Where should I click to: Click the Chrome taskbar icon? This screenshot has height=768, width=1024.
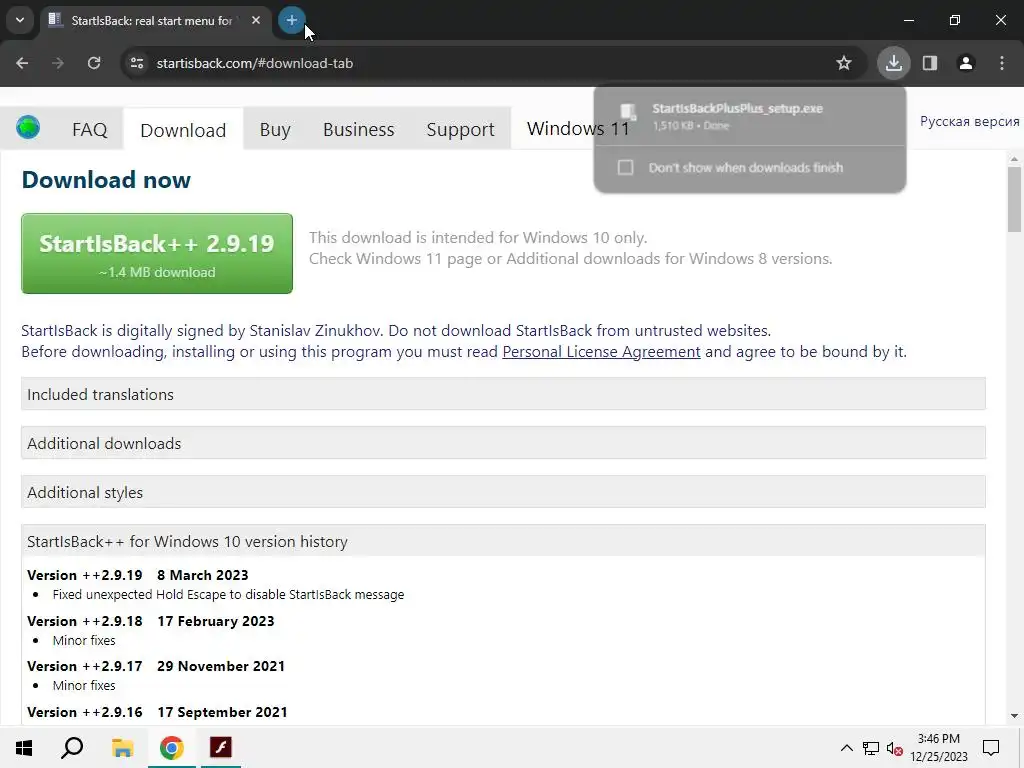(172, 747)
